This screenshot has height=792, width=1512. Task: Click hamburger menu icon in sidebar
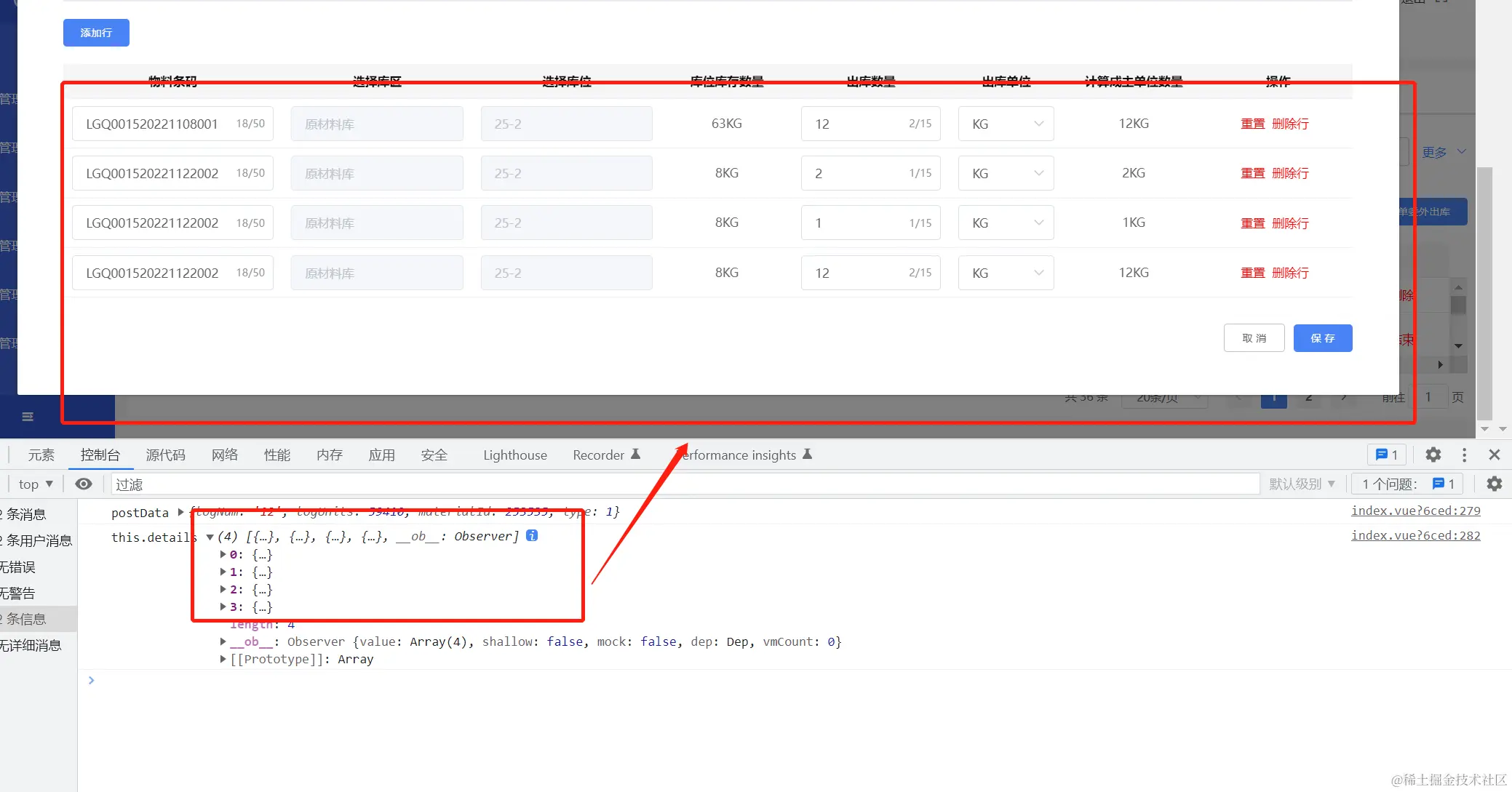[28, 417]
